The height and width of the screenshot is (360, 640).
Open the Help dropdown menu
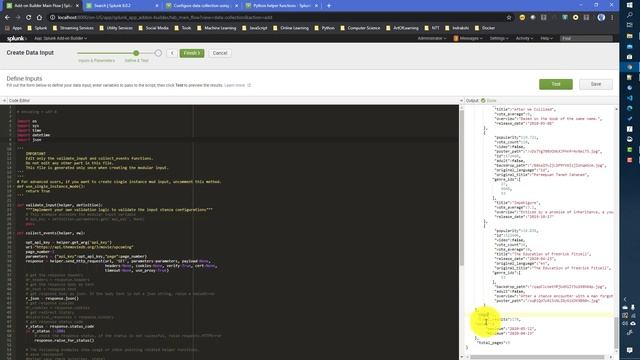pos(546,38)
